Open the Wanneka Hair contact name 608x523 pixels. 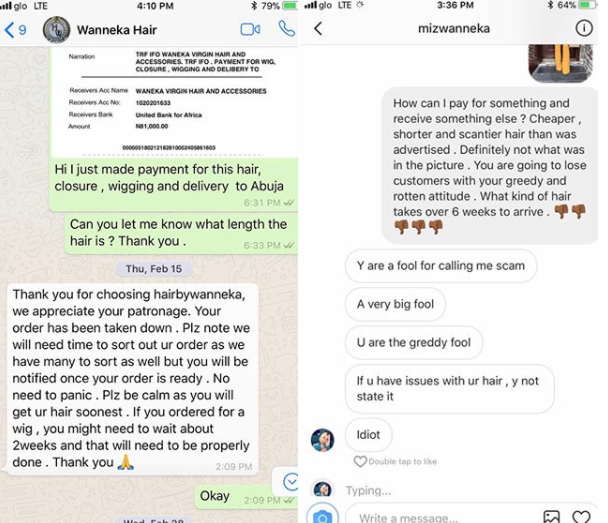(117, 30)
